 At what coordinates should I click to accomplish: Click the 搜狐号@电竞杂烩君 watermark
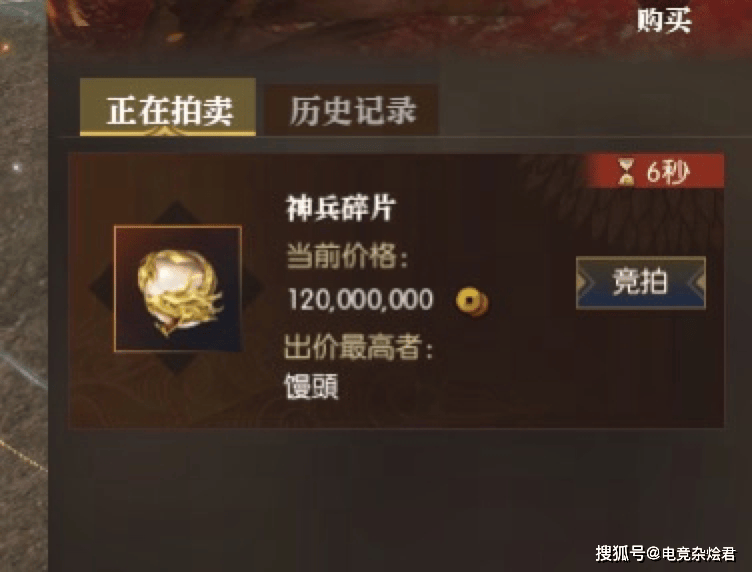click(x=666, y=553)
